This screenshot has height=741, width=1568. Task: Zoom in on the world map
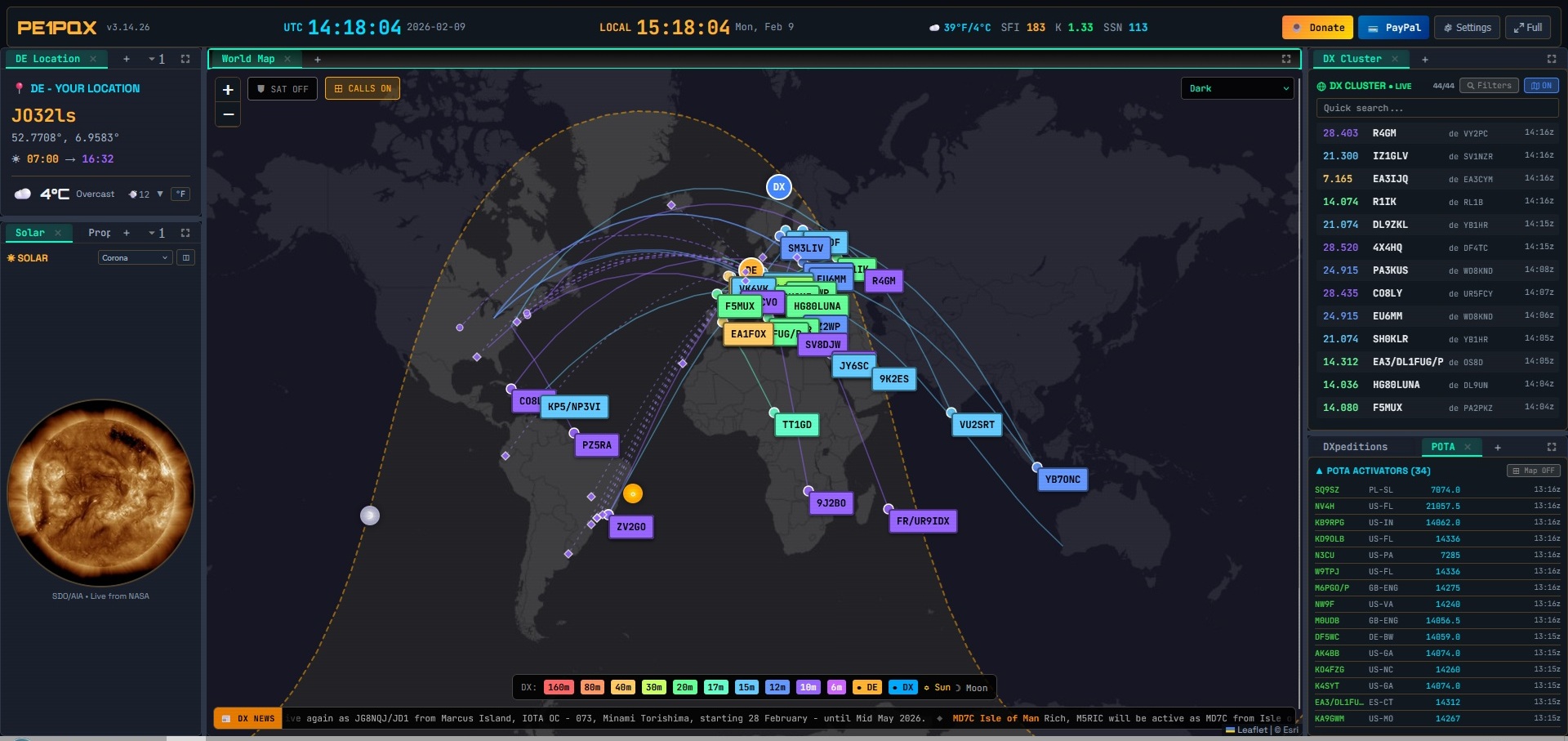point(228,90)
